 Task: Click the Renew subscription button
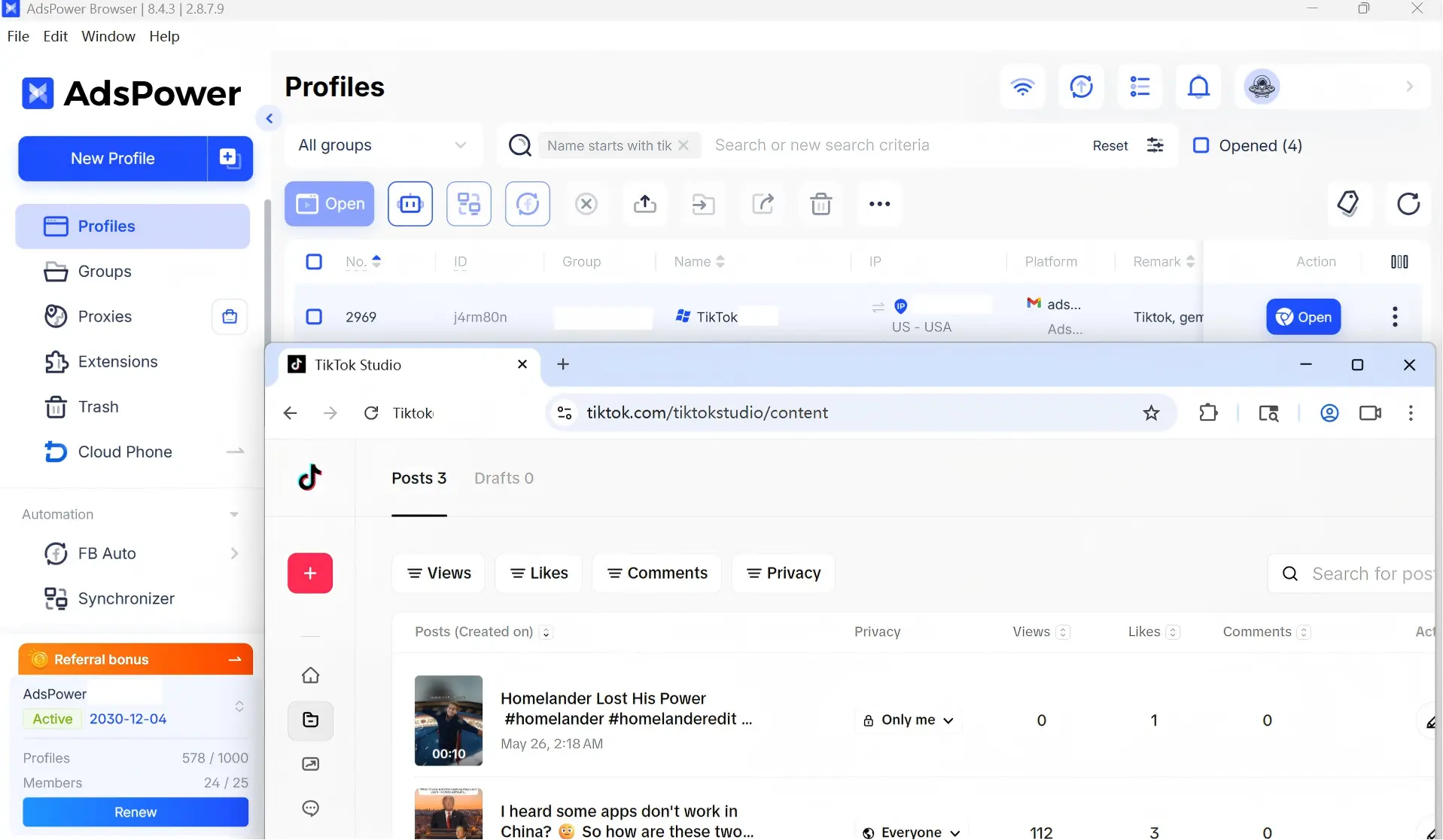coord(135,812)
